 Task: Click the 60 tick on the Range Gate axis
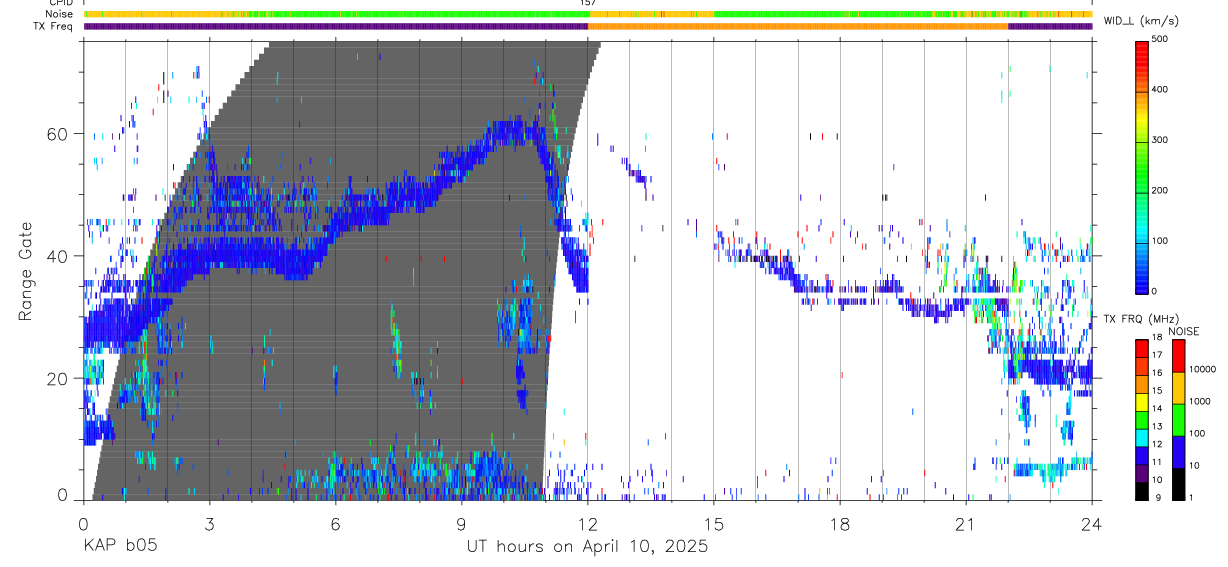tap(58, 134)
